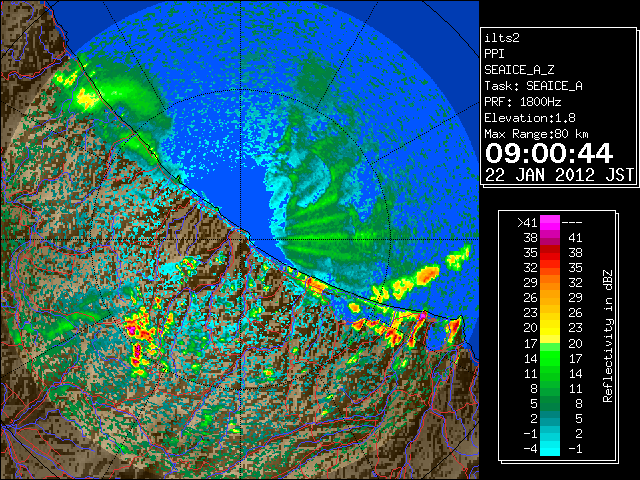Click the 09:00:44 timestamp

(x=549, y=153)
